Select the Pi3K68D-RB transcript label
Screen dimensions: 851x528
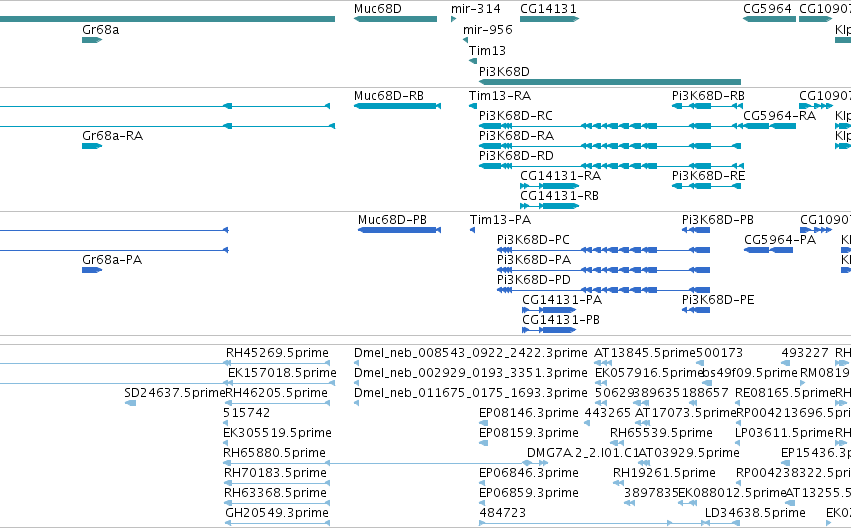pyautogui.click(x=708, y=96)
